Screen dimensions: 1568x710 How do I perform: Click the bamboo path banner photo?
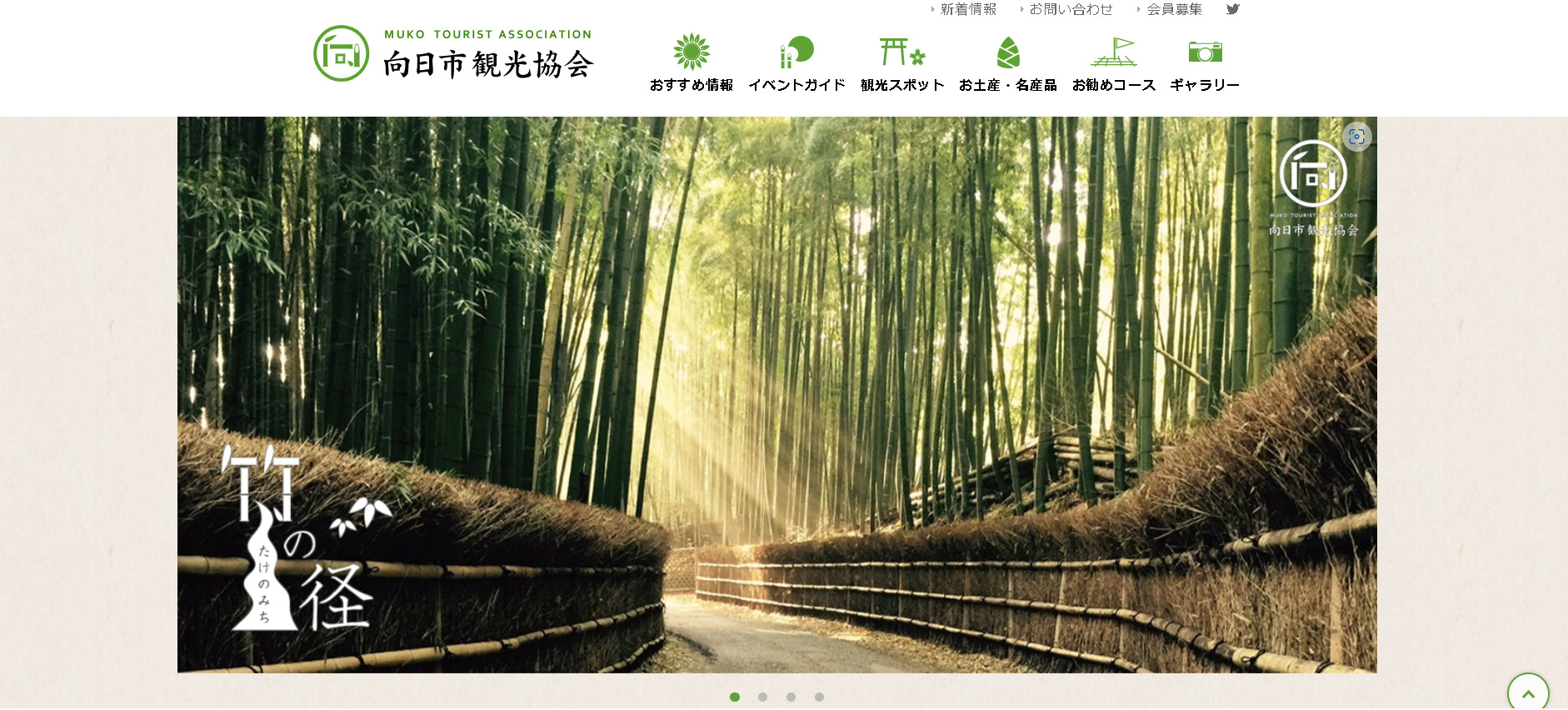[x=777, y=395]
